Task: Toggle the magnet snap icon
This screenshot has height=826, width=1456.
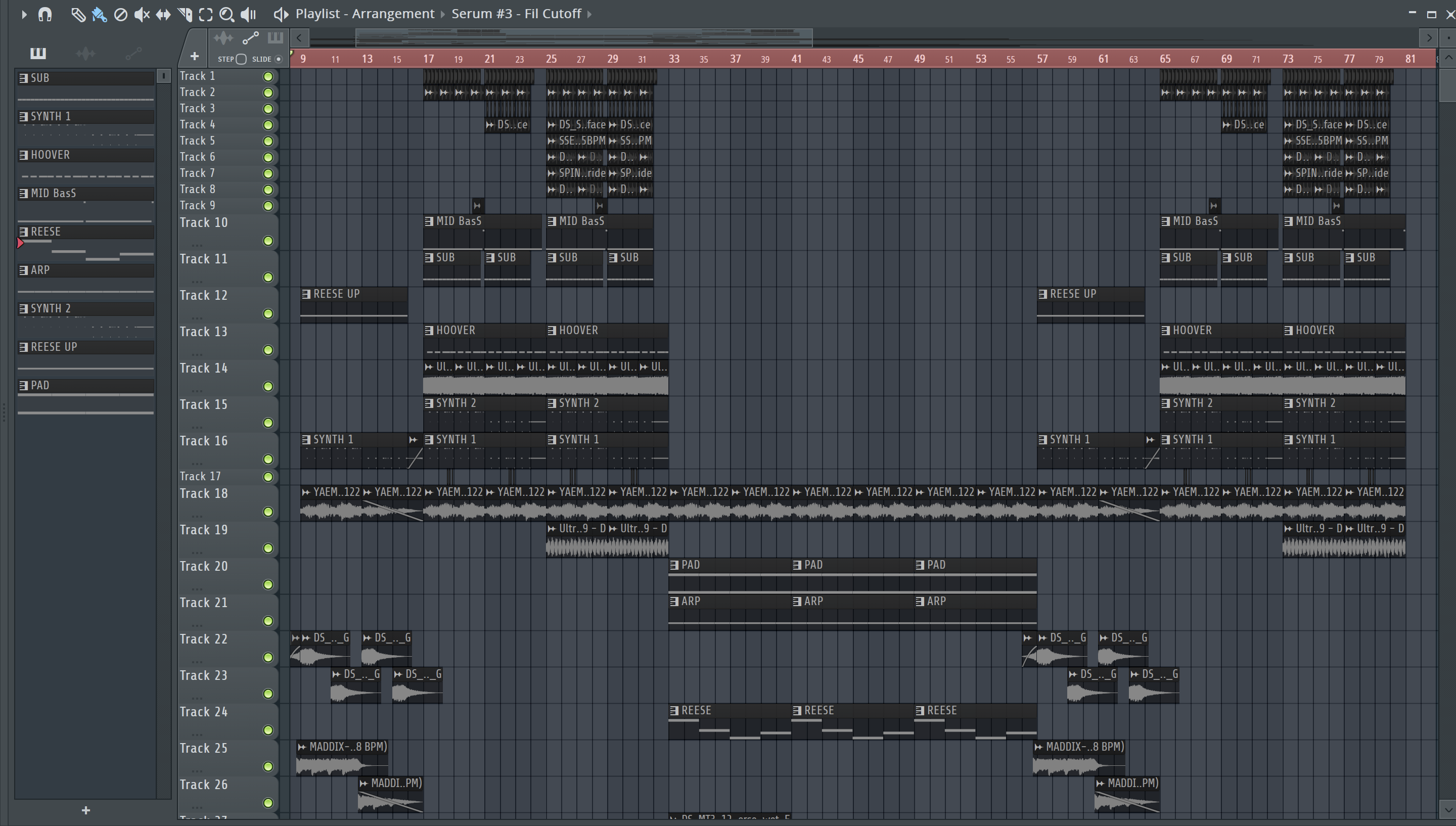Action: tap(45, 14)
